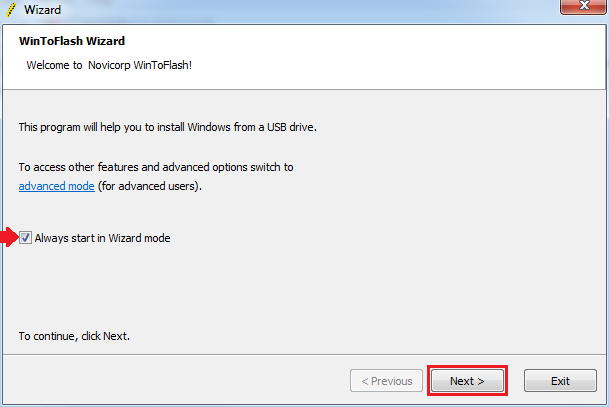Click the disabled Previous button
Image resolution: width=609 pixels, height=407 pixels.
386,381
